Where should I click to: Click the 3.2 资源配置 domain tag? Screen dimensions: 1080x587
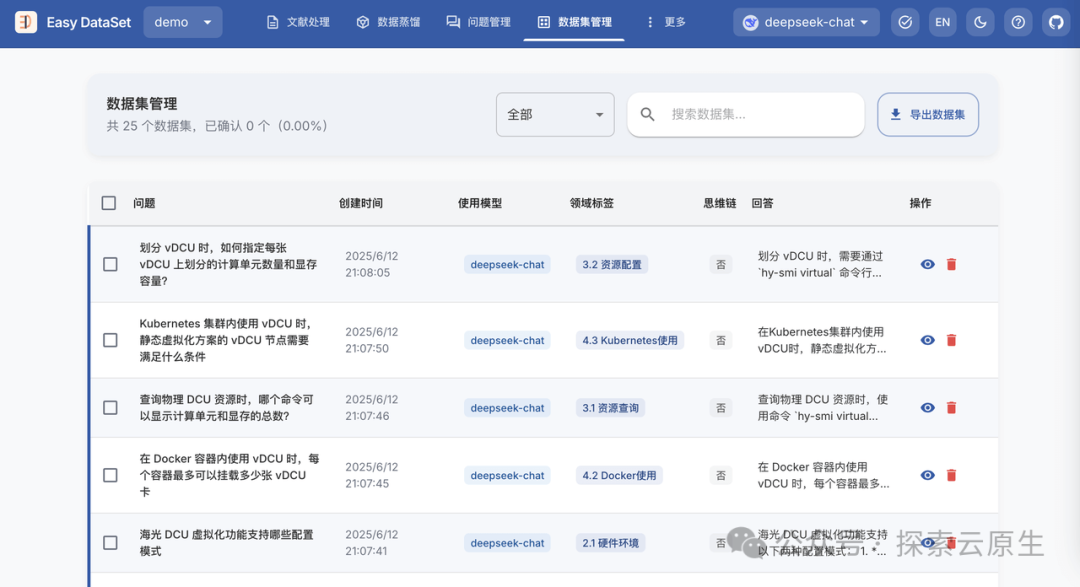[610, 264]
